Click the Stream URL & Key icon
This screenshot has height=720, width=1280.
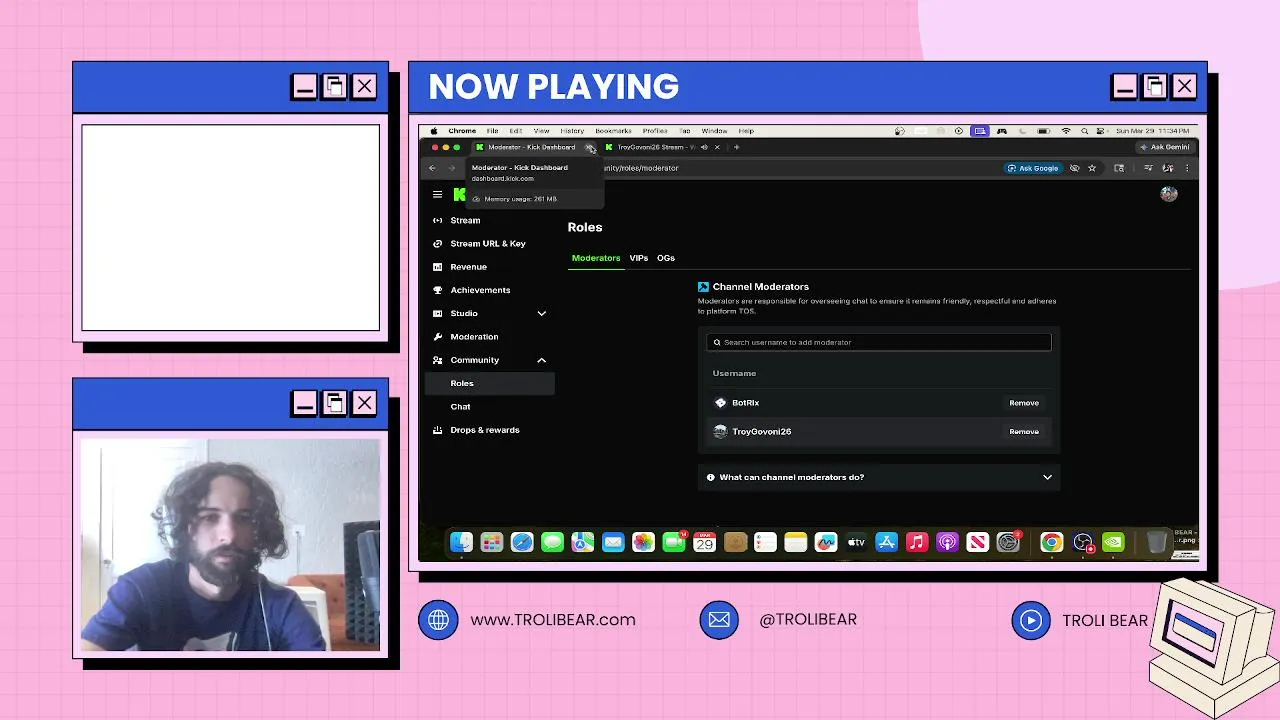(x=437, y=244)
